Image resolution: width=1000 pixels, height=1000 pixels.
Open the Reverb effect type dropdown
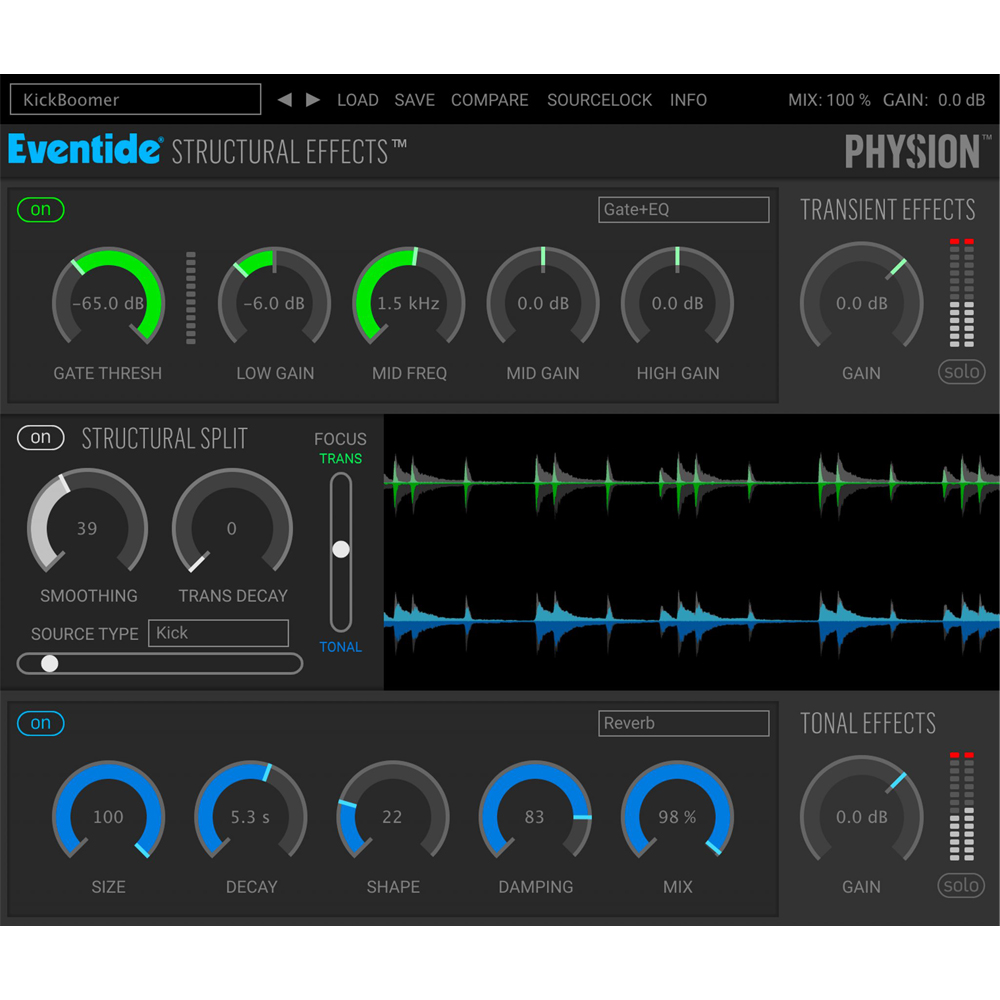[684, 723]
